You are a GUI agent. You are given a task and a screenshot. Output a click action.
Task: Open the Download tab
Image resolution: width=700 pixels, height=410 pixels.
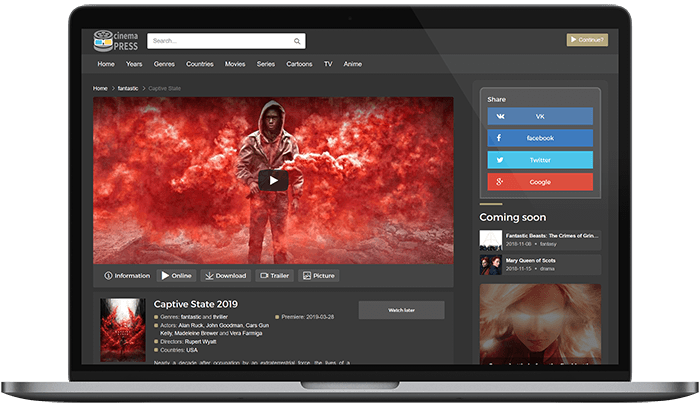[x=225, y=275]
